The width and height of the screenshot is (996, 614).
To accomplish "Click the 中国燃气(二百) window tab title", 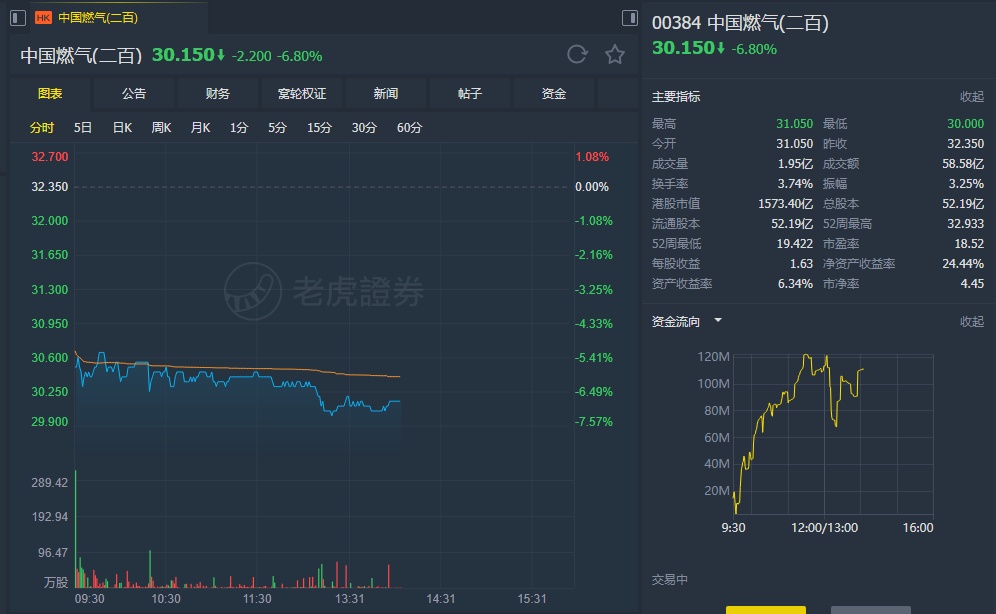I will click(x=98, y=18).
